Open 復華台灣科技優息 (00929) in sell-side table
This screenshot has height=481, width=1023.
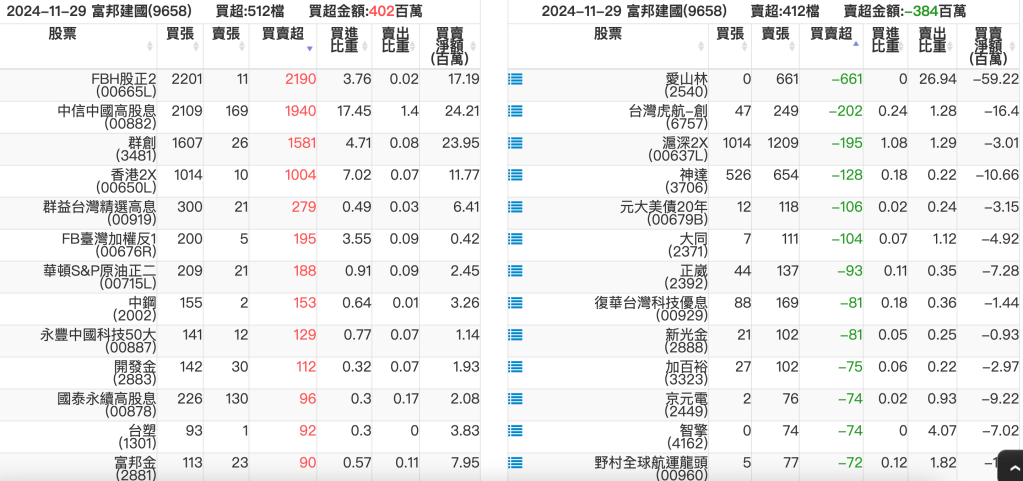(x=651, y=310)
